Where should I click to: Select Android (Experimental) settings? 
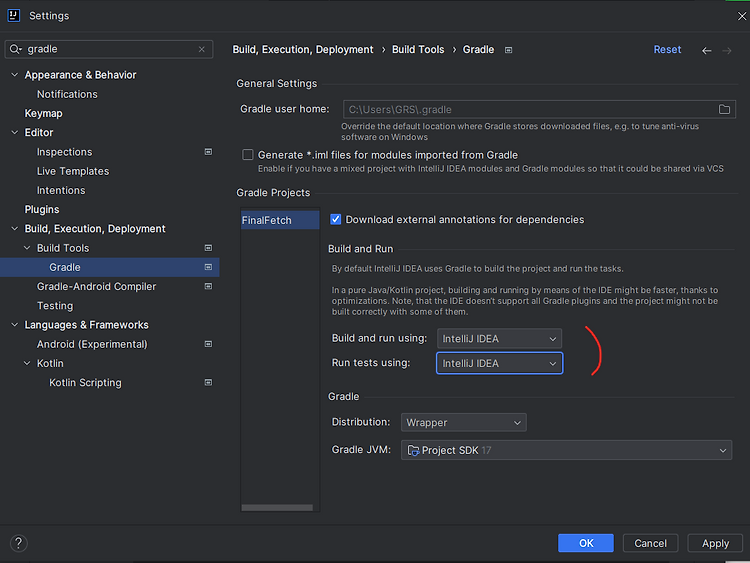pos(92,344)
